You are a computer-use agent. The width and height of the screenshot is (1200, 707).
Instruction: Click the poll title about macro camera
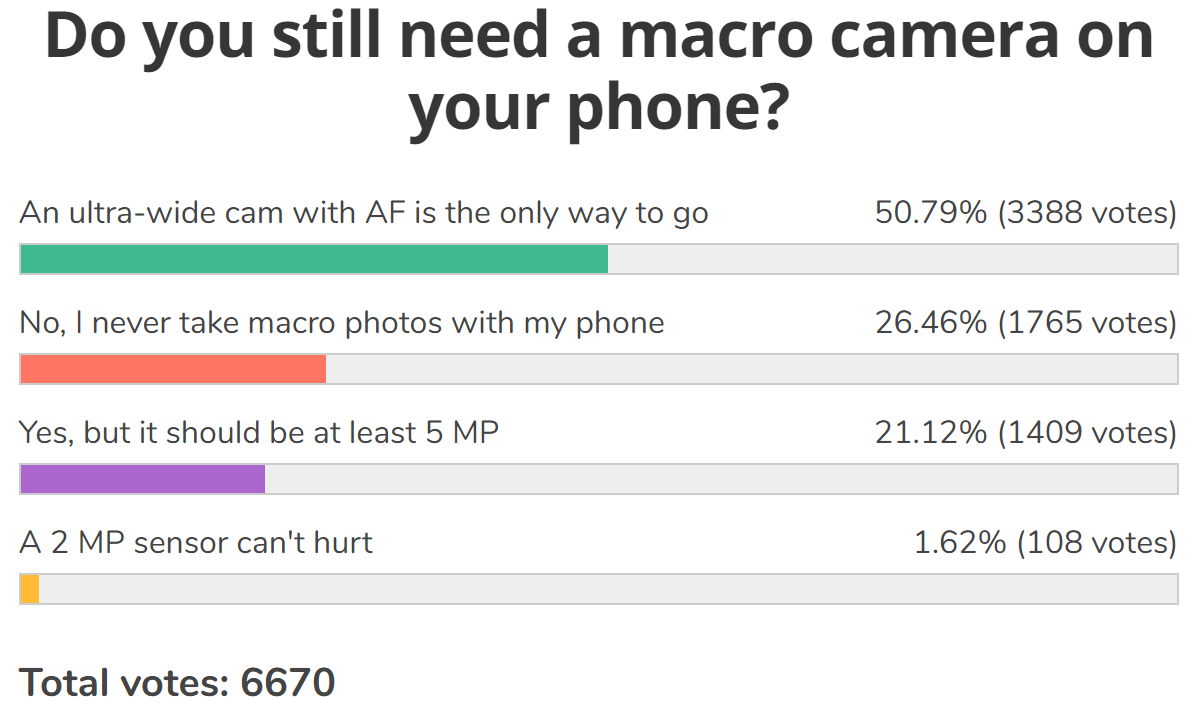point(599,72)
